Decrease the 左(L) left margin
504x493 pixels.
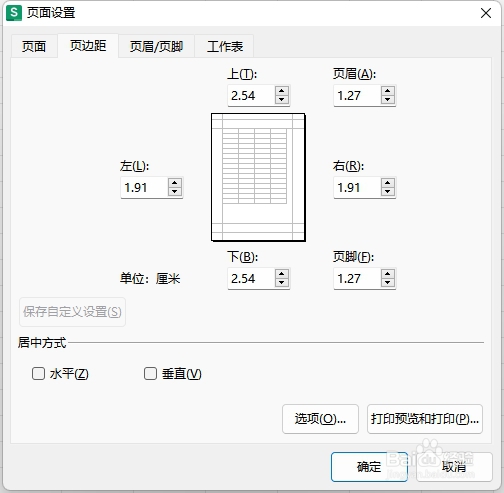175,192
